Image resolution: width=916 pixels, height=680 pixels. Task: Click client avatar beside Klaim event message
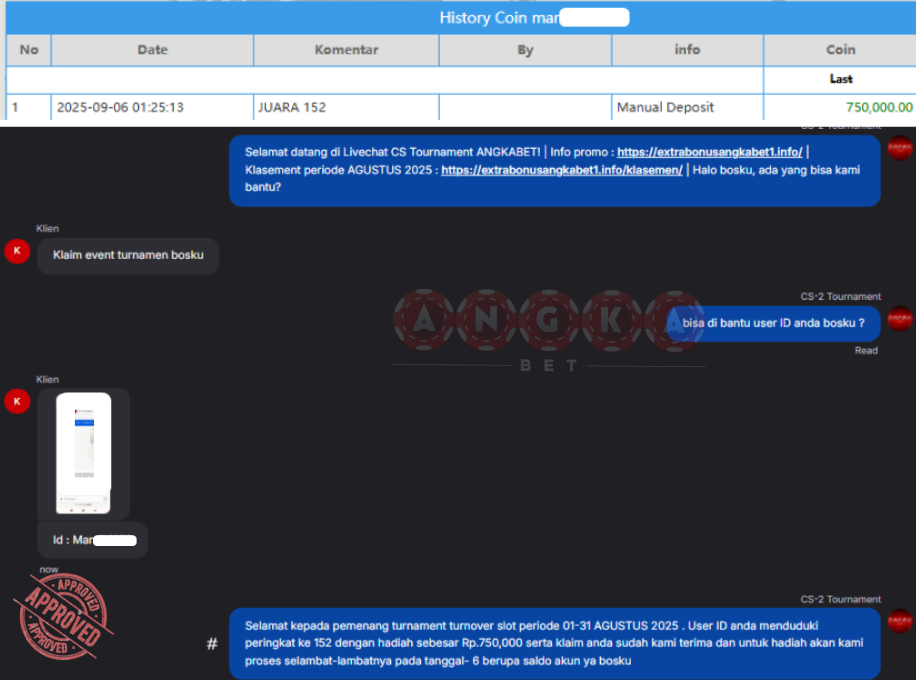coord(17,251)
